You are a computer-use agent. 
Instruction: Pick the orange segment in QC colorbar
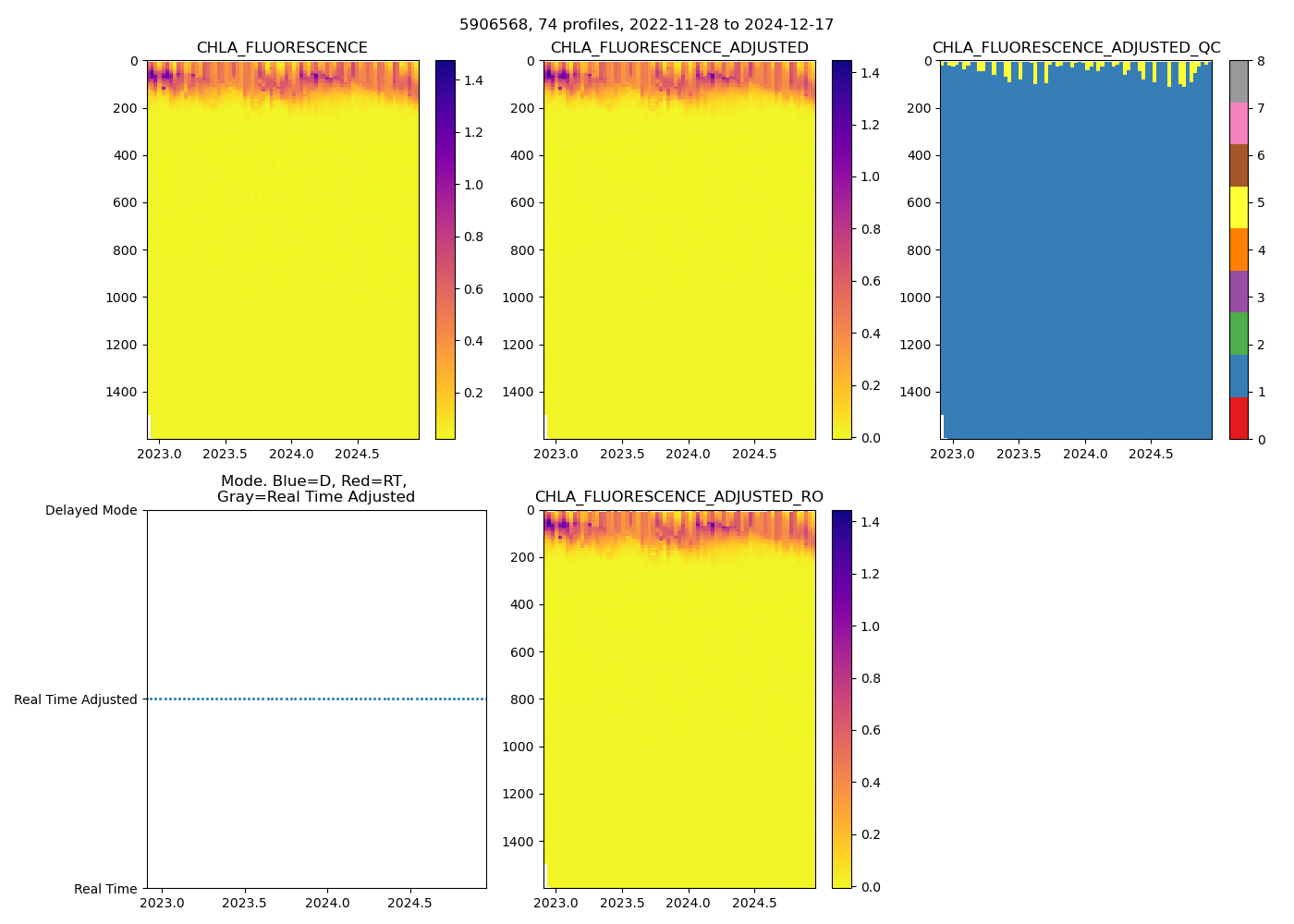click(1239, 249)
